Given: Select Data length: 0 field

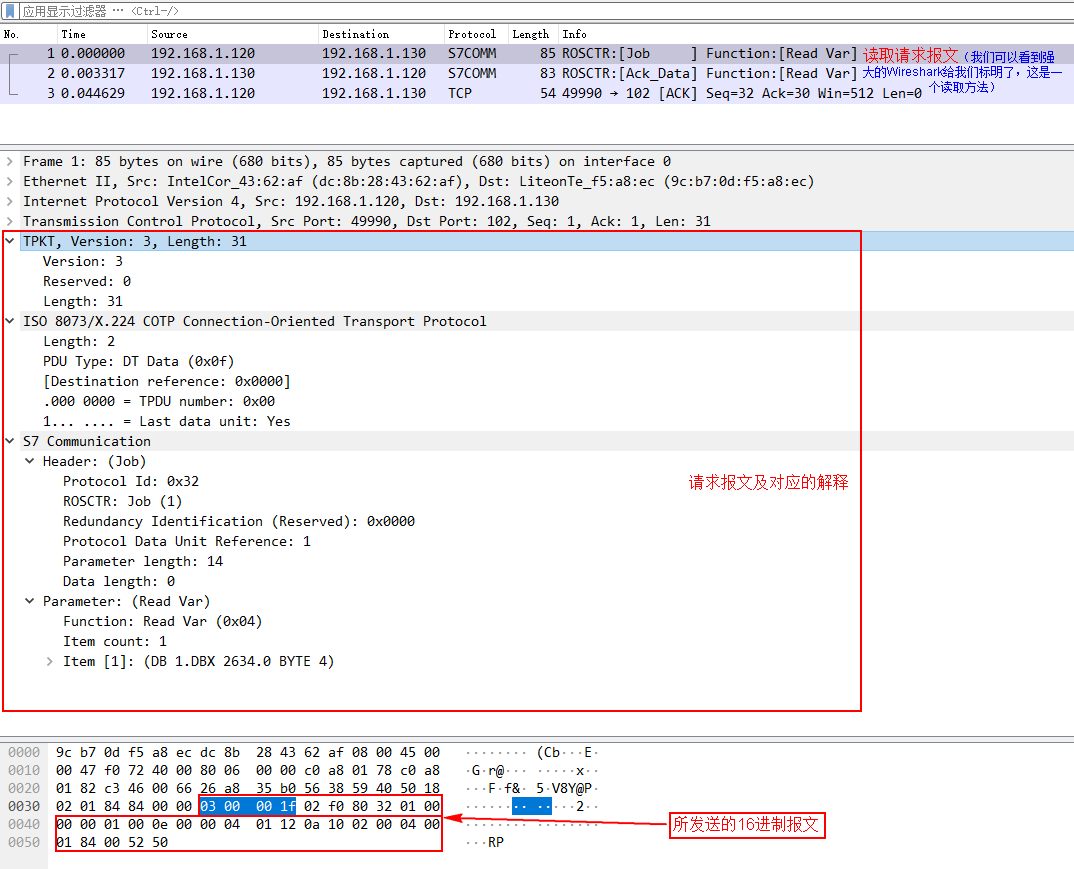Looking at the screenshot, I should coord(118,581).
